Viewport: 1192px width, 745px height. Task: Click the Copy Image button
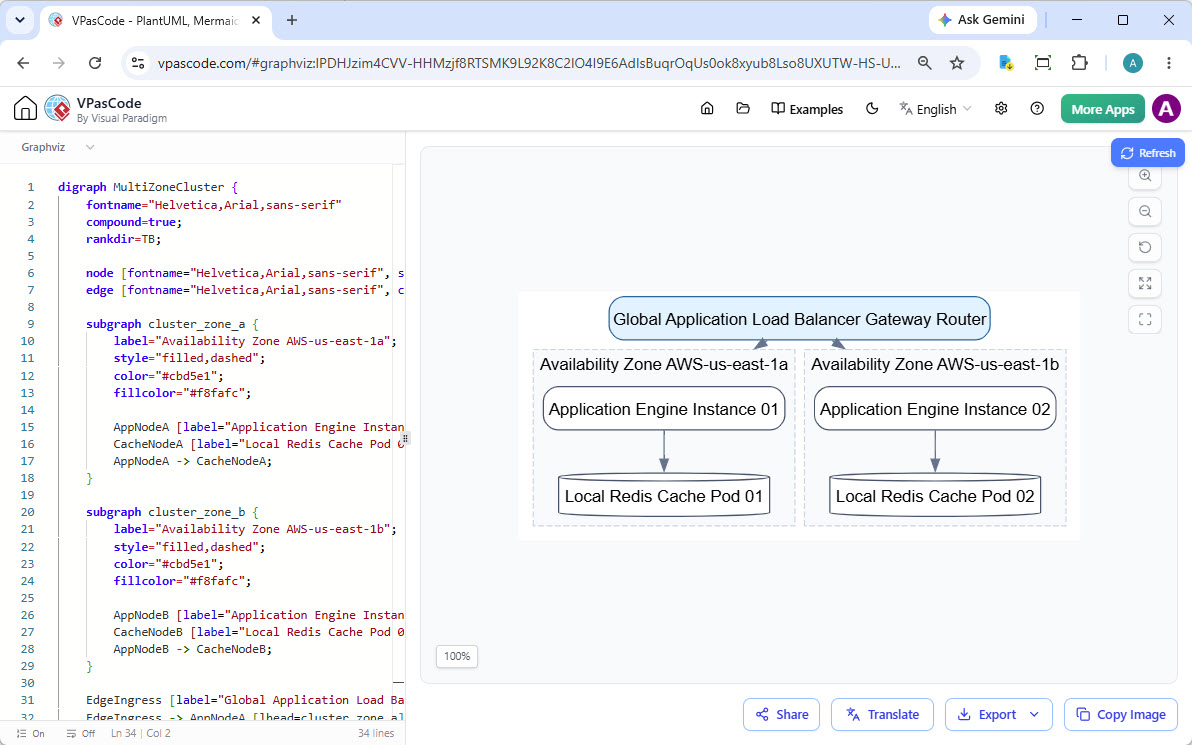(x=1121, y=715)
